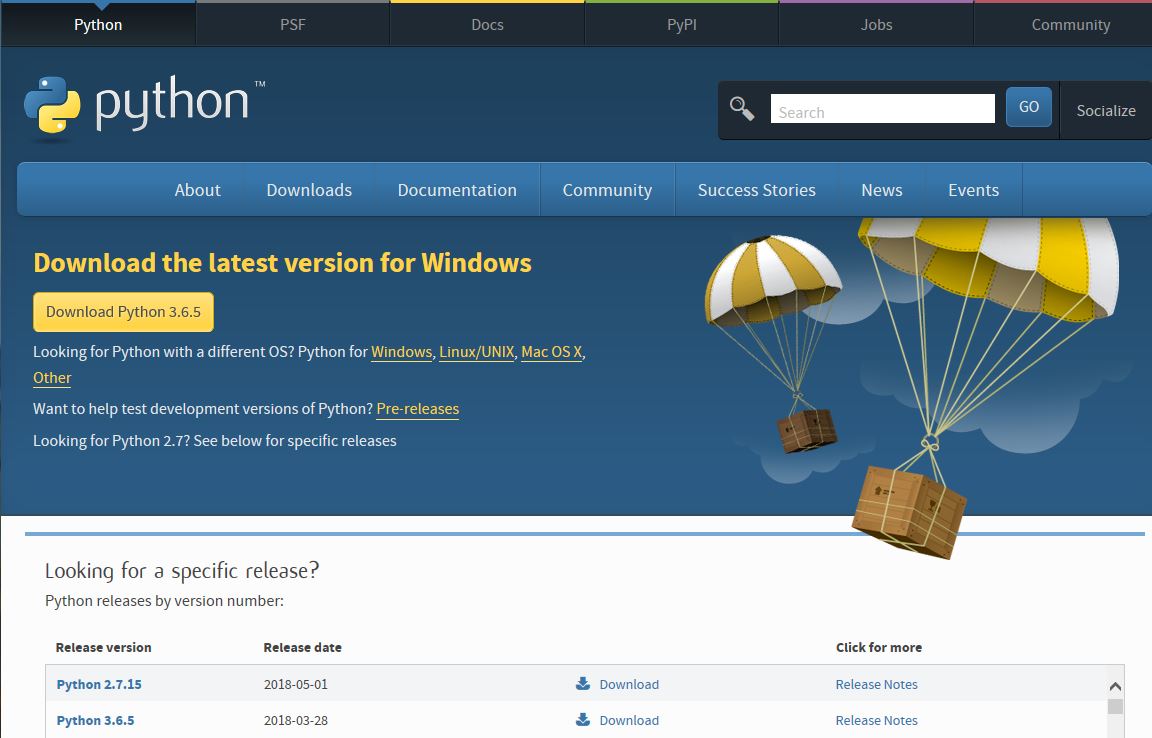Click download arrow icon for Python 2.7.15
The image size is (1152, 738).
[583, 684]
